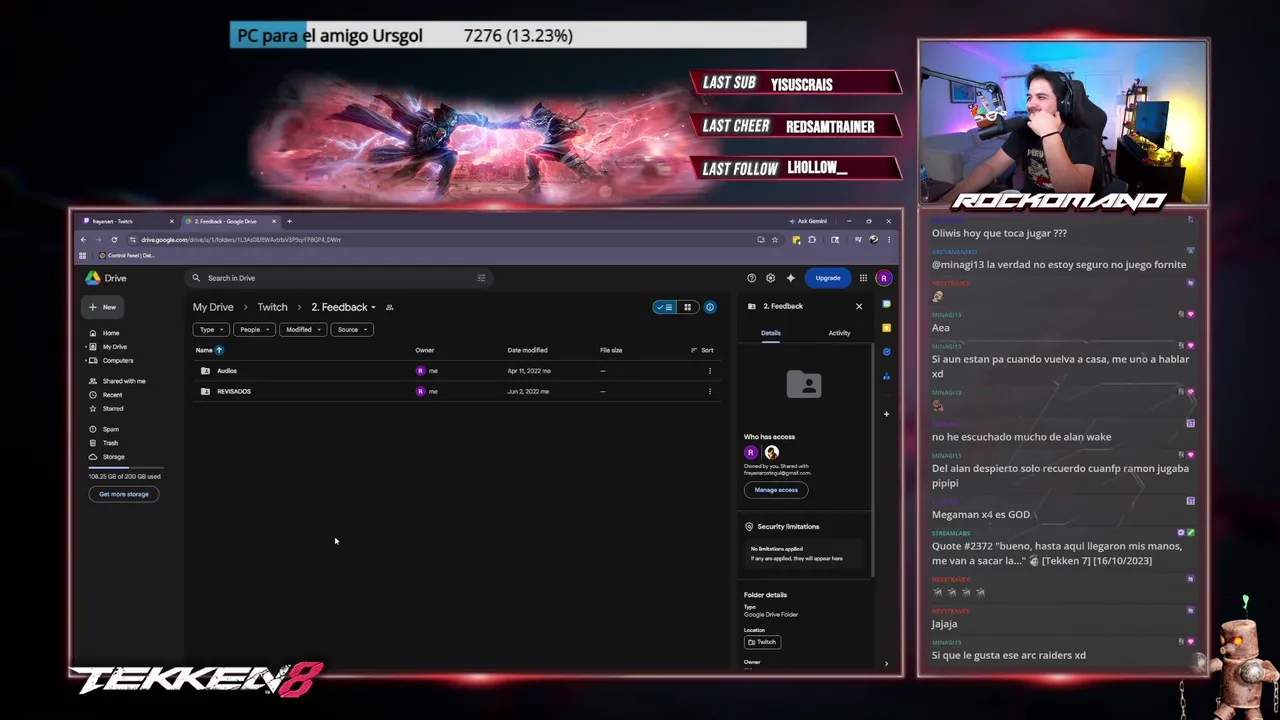Click the shared-folder people icon beside breadcrumb

(x=389, y=307)
